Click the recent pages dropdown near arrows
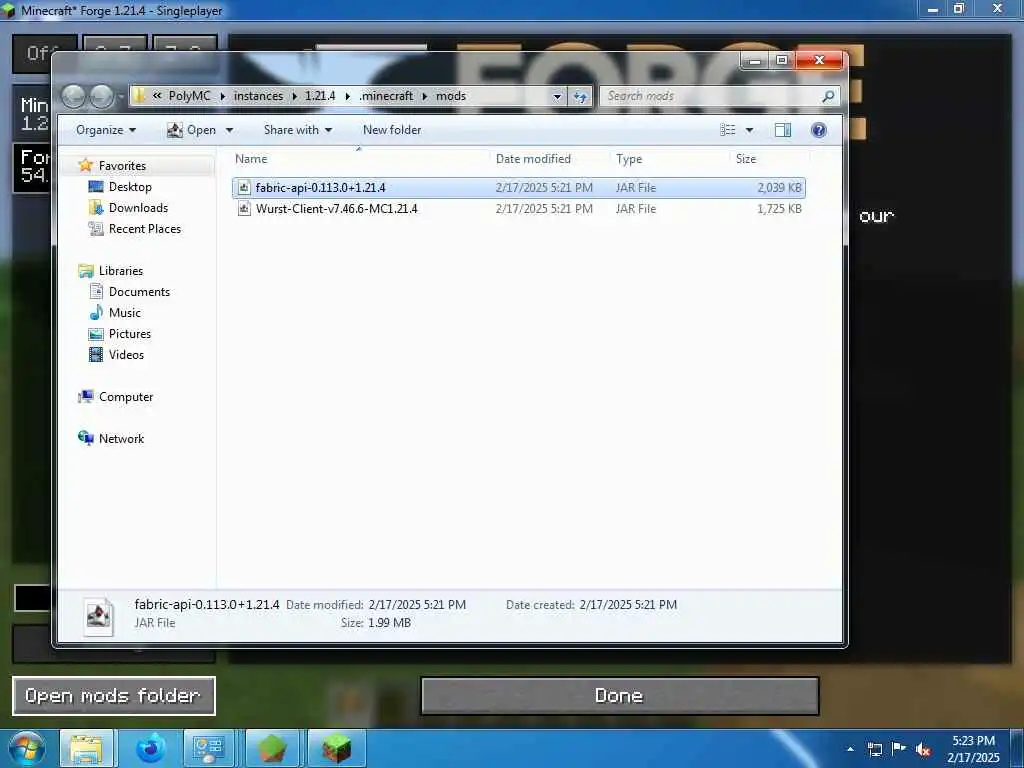Screen dimensions: 1024x768 point(121,97)
